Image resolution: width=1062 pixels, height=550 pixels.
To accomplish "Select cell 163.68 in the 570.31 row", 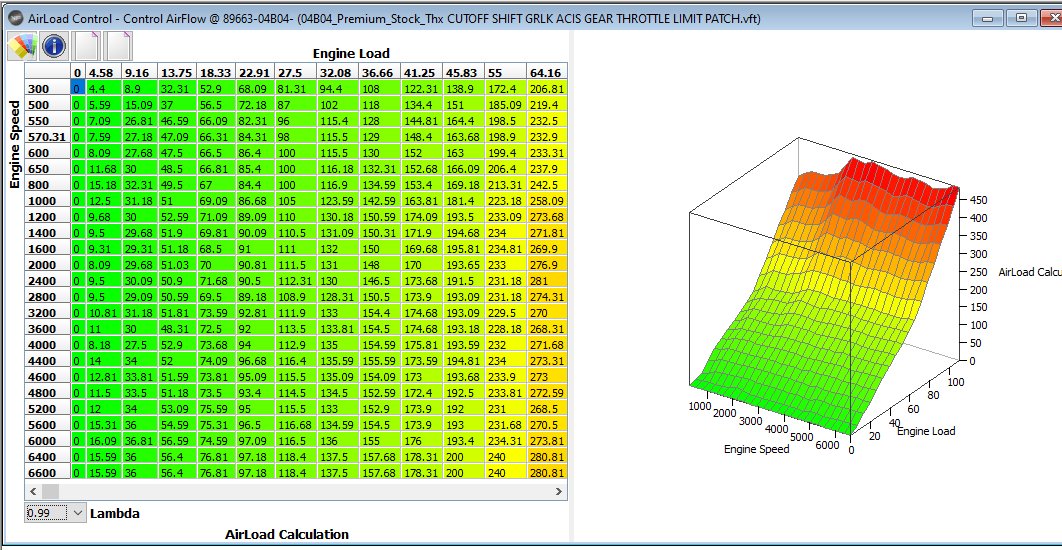I will pyautogui.click(x=464, y=136).
